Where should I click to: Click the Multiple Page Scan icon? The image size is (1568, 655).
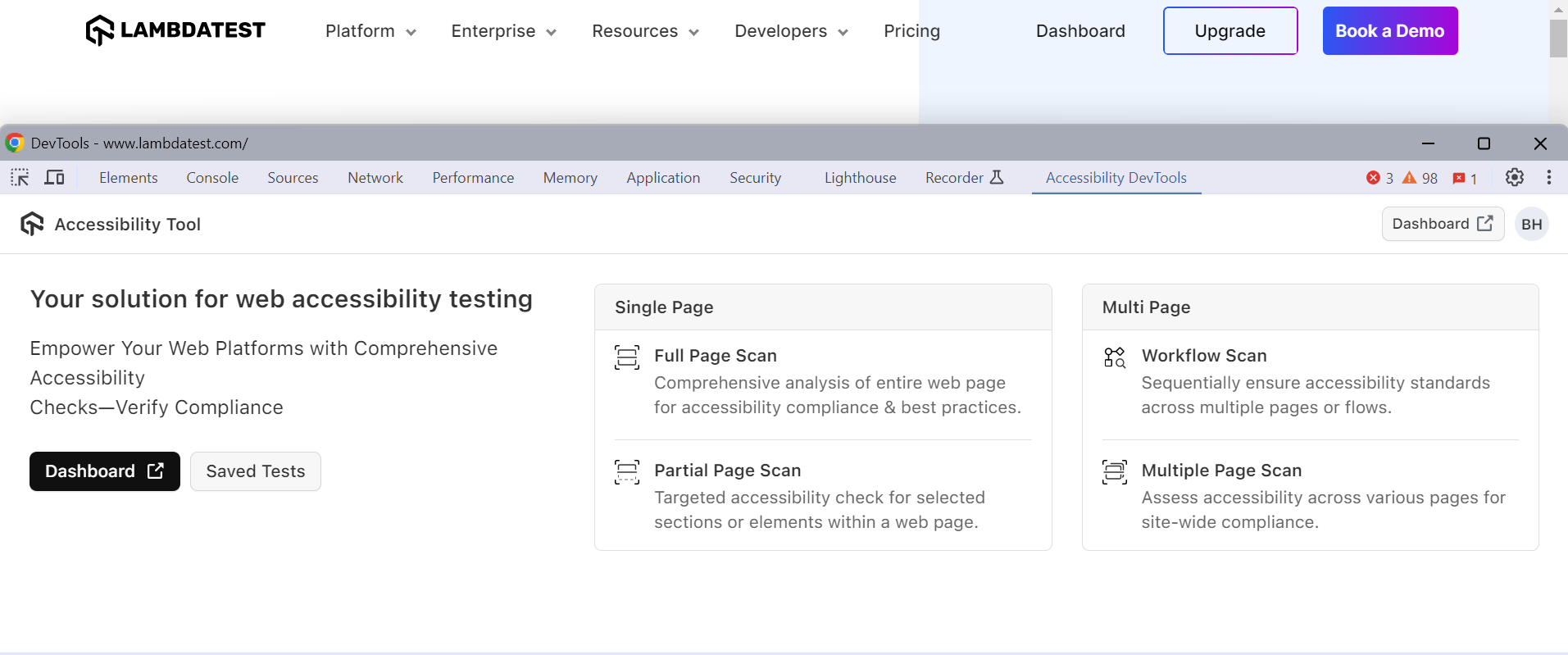(x=1115, y=472)
